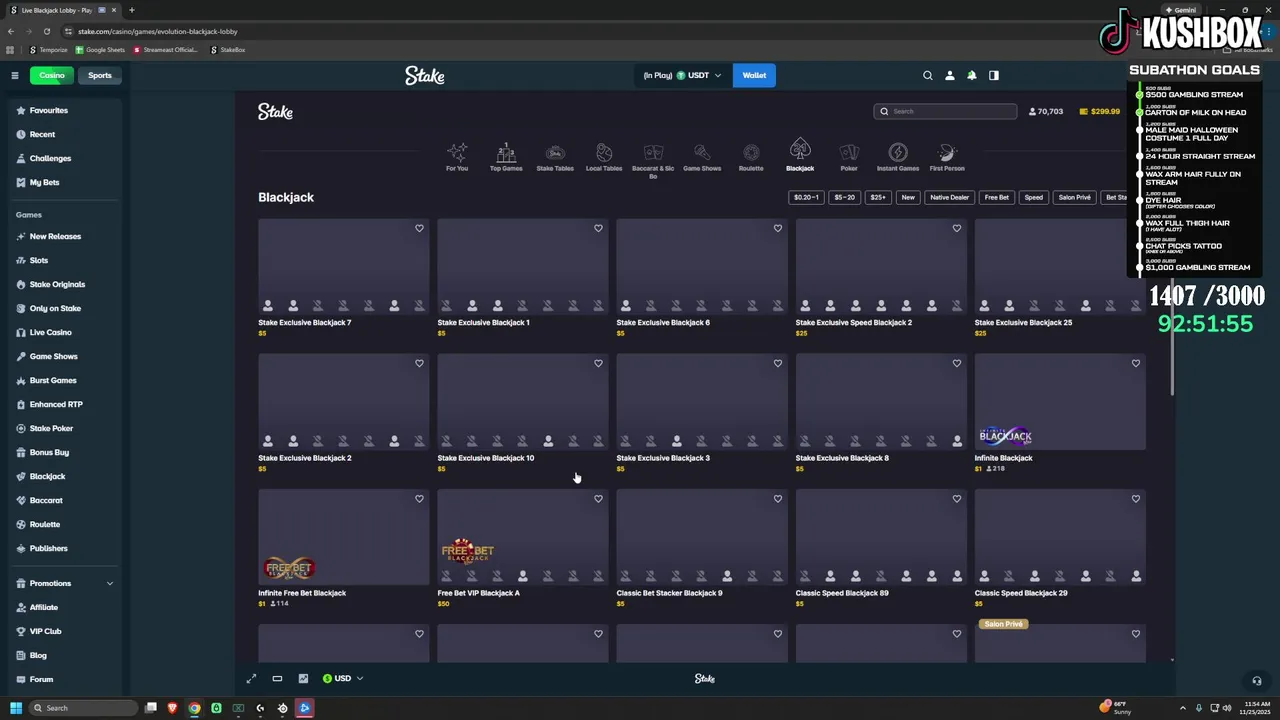Click the lobby Search input field

(945, 111)
